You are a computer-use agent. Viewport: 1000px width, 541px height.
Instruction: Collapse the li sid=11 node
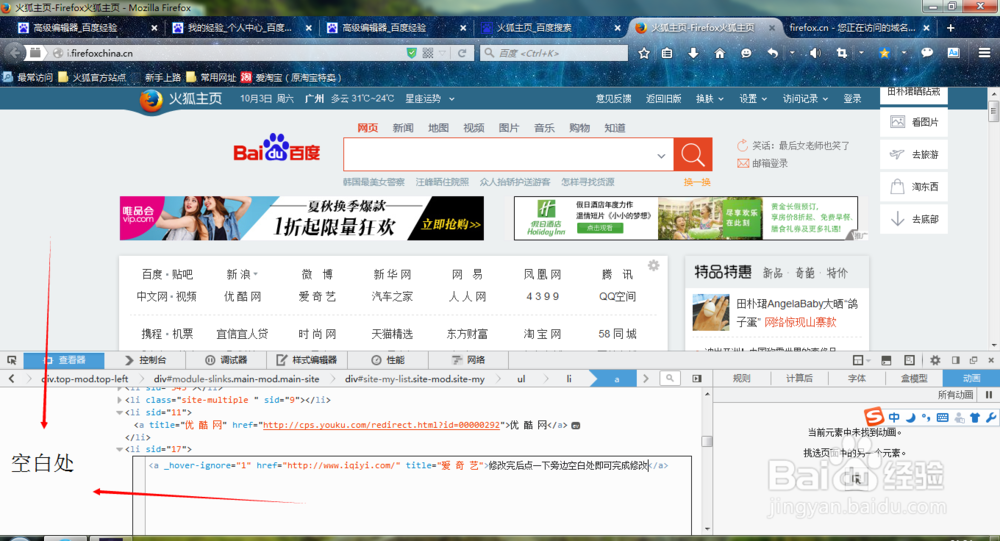pos(119,413)
